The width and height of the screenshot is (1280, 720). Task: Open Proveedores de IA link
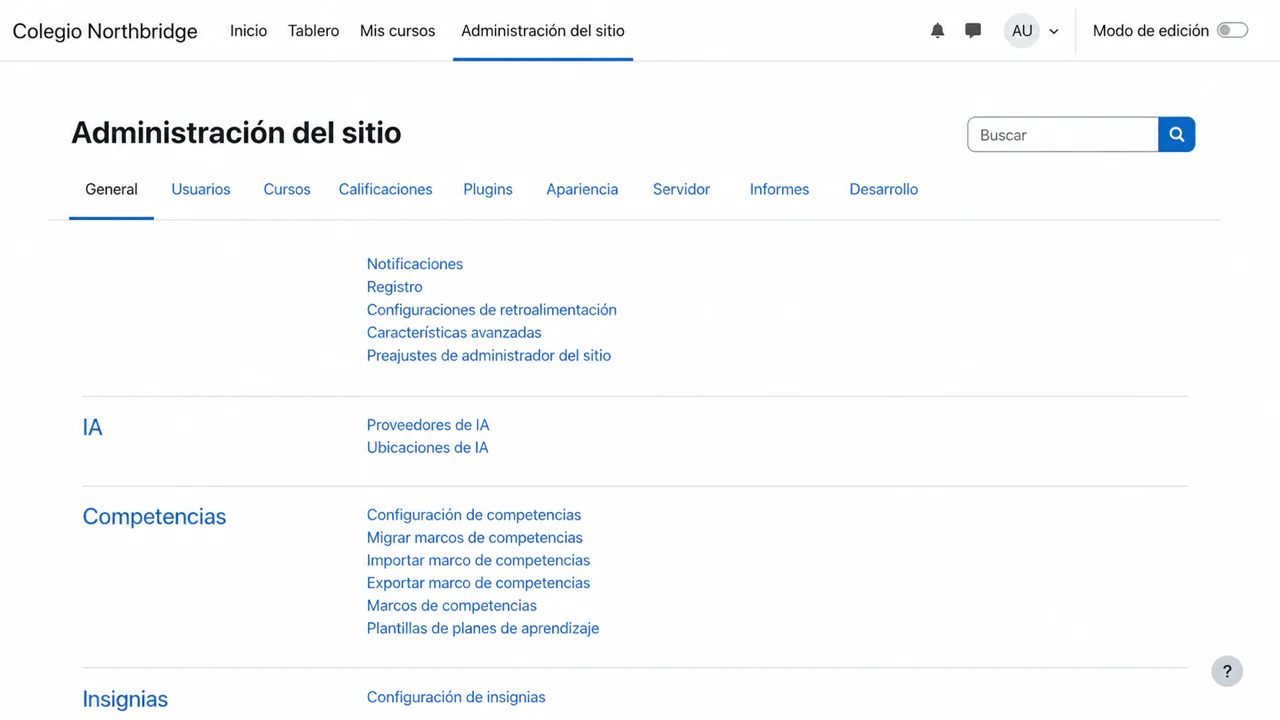tap(428, 425)
